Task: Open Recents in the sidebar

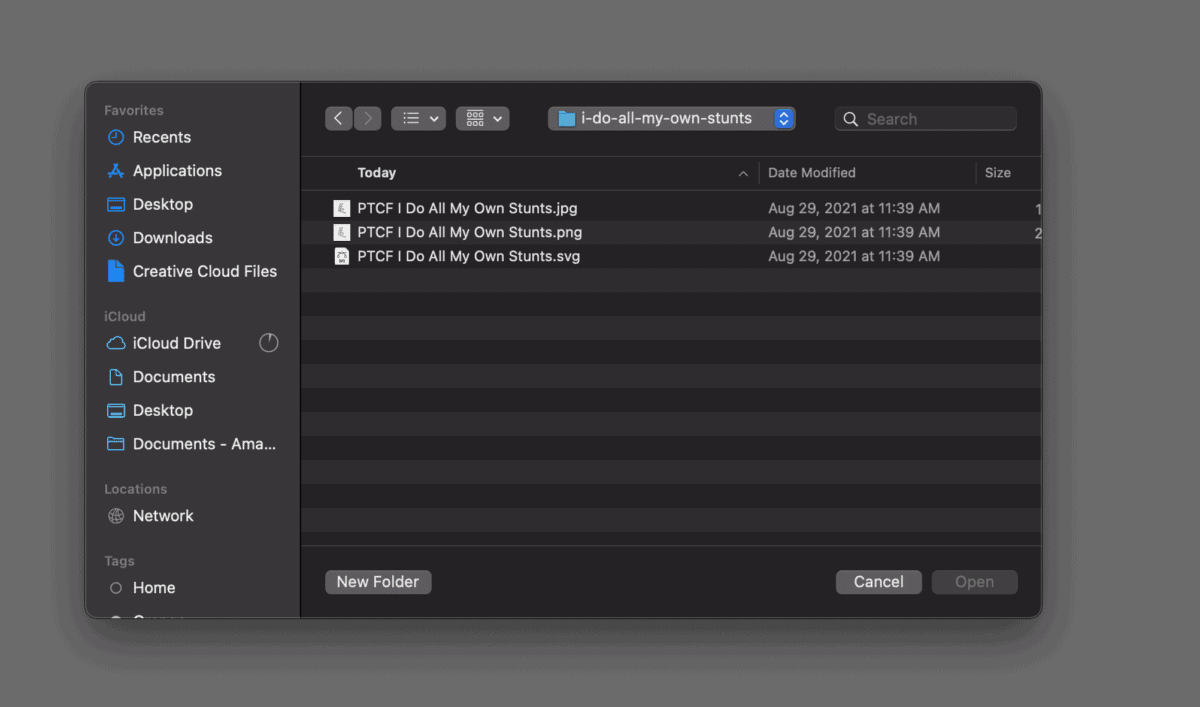Action: [161, 137]
